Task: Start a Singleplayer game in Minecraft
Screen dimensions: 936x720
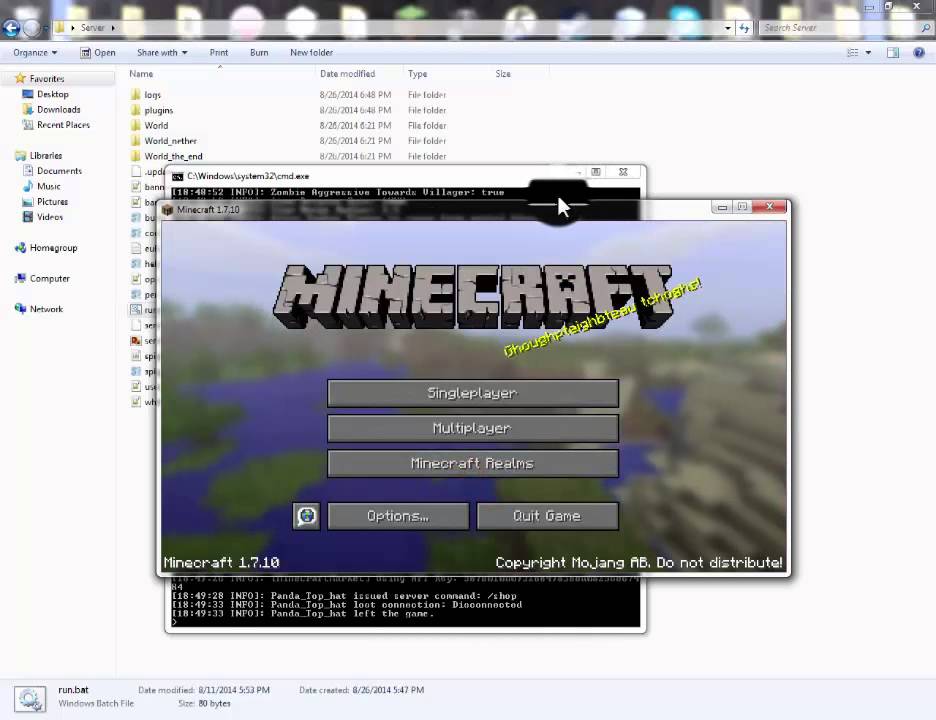Action: (473, 393)
